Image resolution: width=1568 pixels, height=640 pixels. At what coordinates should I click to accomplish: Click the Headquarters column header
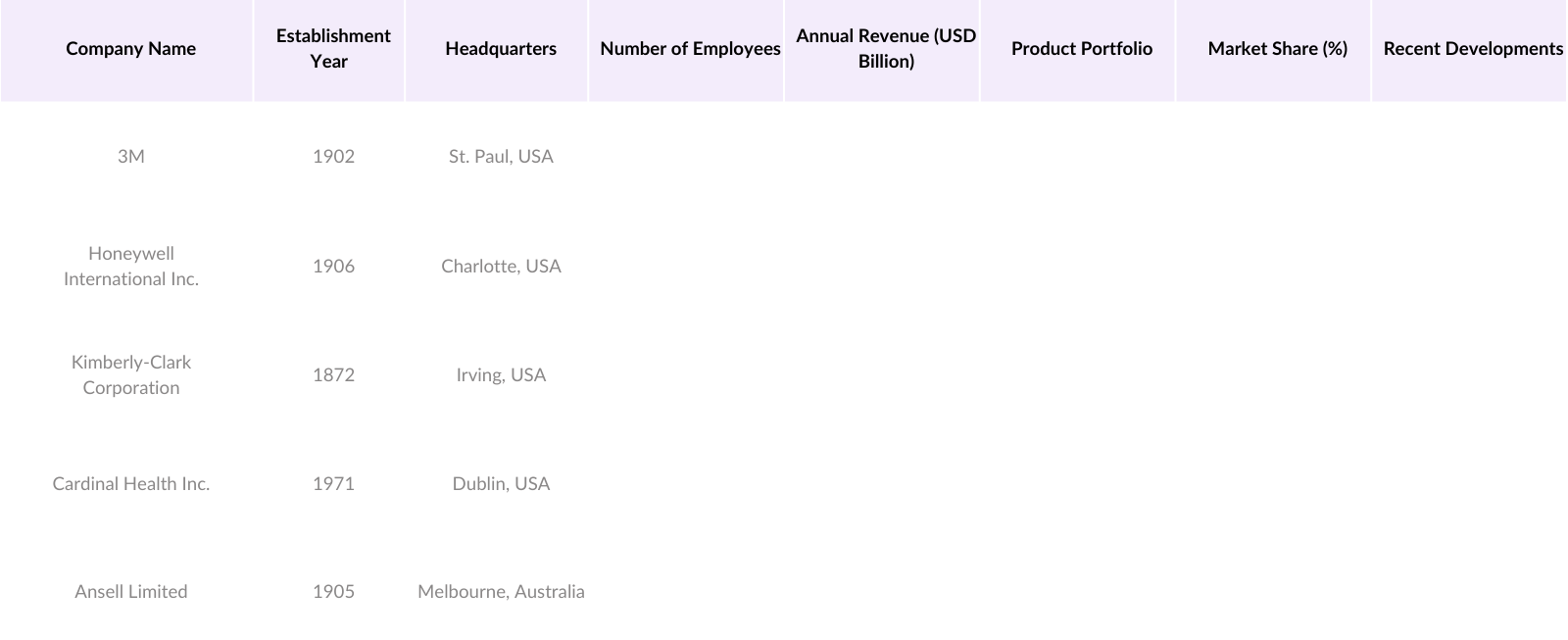[500, 49]
